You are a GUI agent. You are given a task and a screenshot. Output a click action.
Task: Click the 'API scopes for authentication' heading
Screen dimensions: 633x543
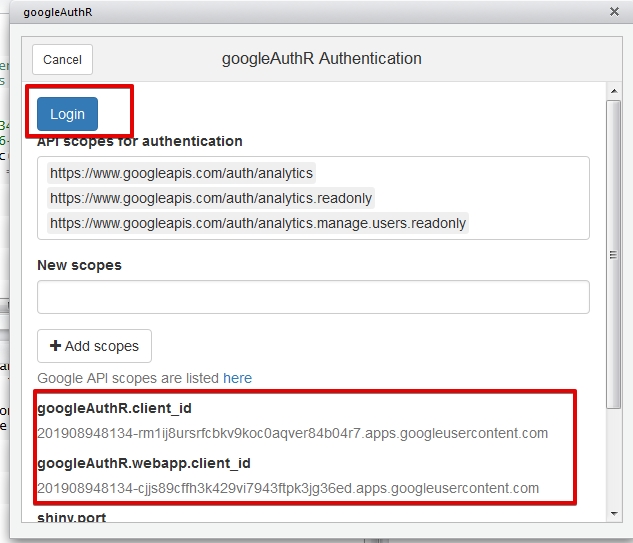pyautogui.click(x=140, y=141)
